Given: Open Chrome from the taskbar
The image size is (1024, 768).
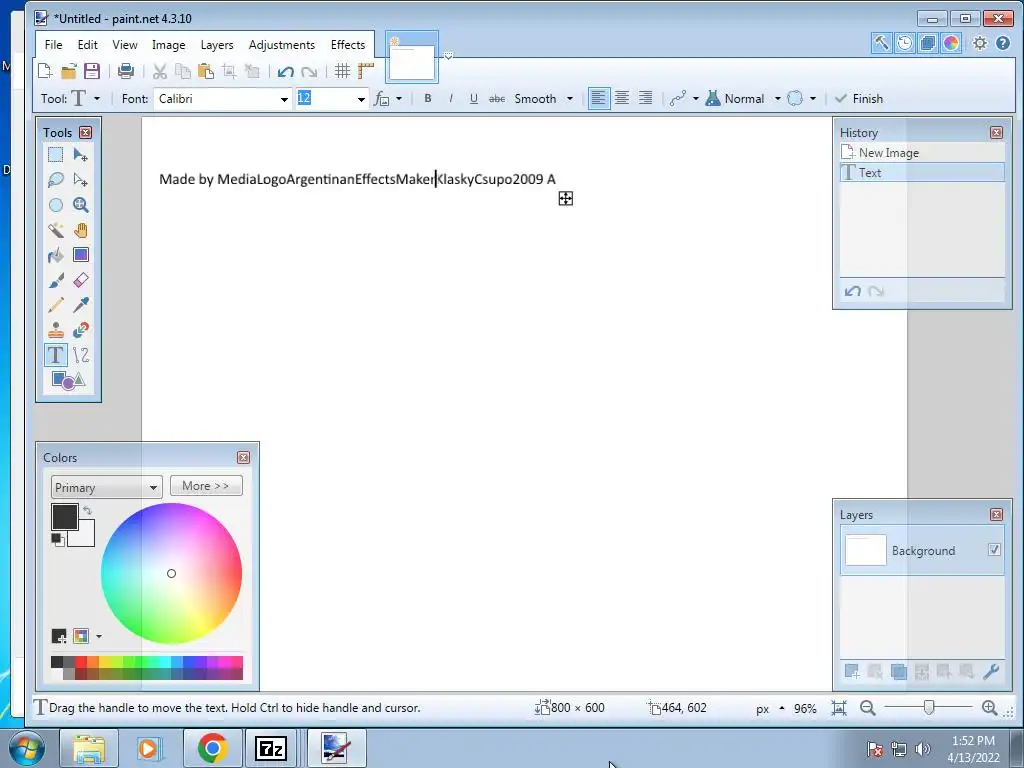Looking at the screenshot, I should click(212, 748).
